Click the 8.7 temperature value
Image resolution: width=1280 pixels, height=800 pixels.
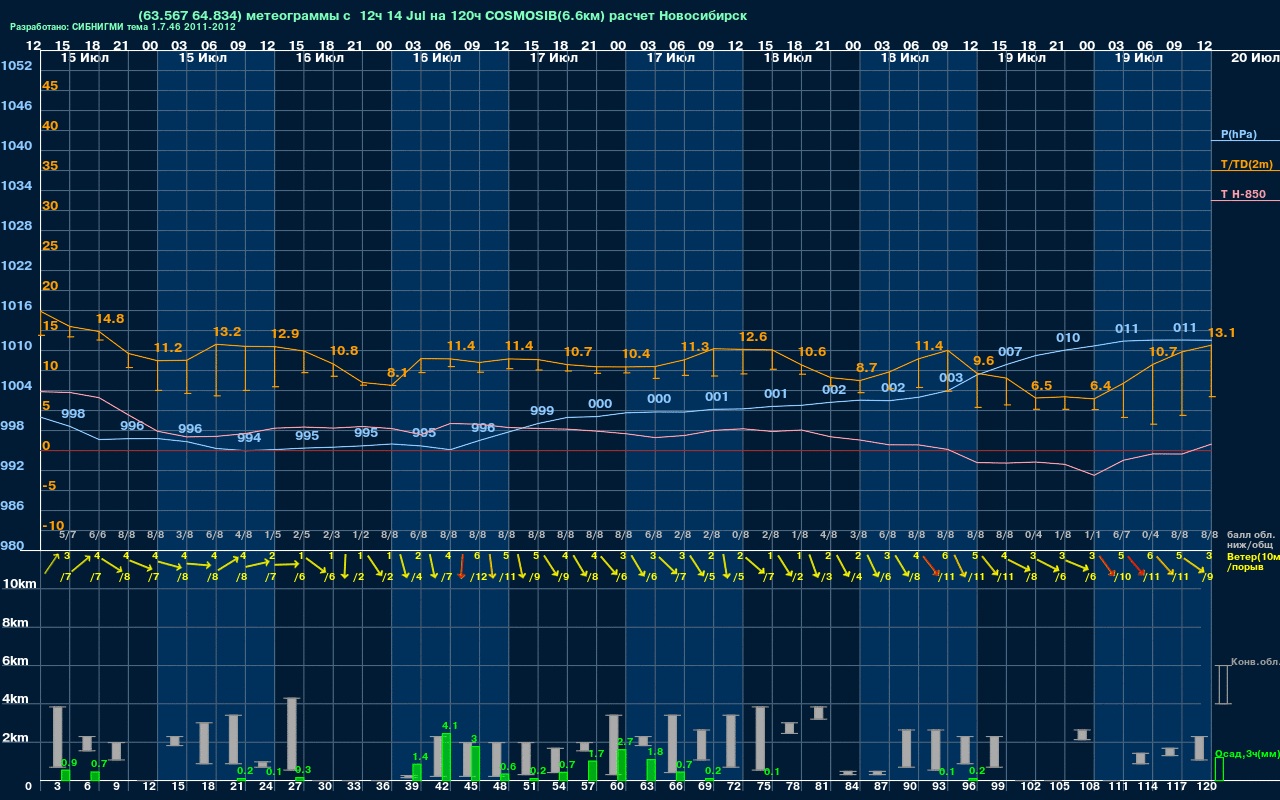(867, 368)
